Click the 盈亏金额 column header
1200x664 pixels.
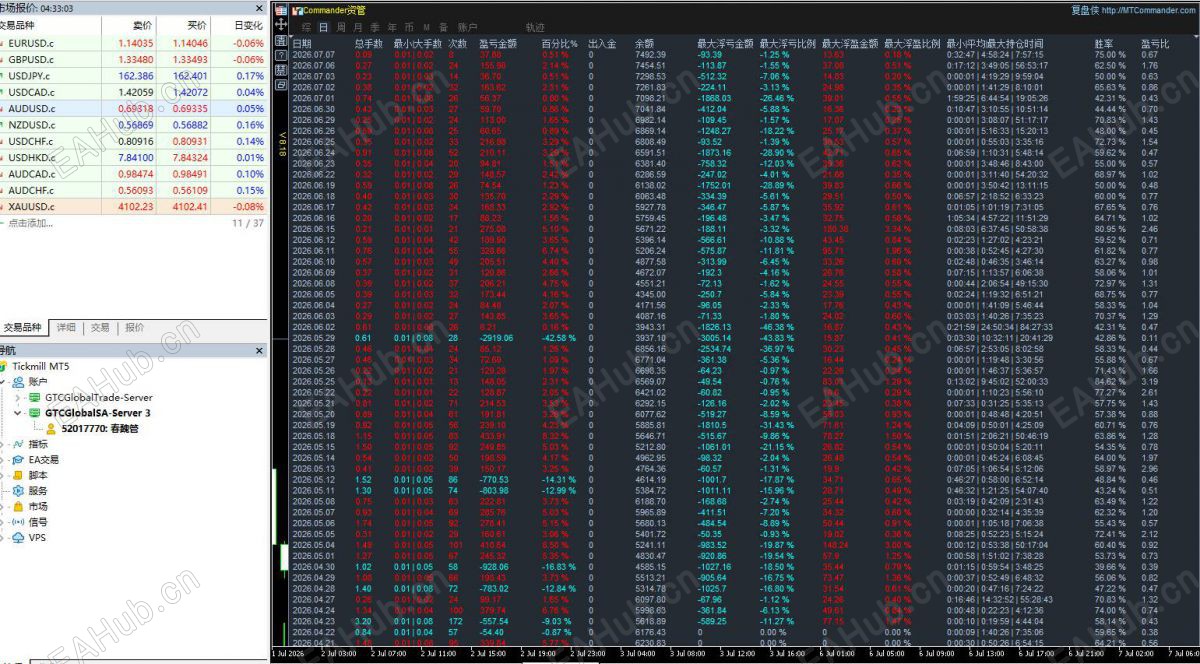point(498,44)
